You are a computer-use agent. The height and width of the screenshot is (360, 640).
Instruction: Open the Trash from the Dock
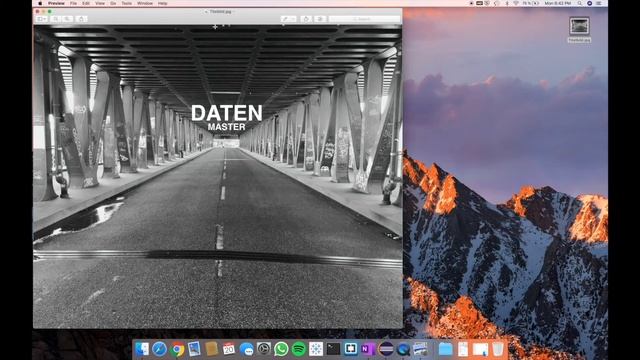click(x=498, y=349)
